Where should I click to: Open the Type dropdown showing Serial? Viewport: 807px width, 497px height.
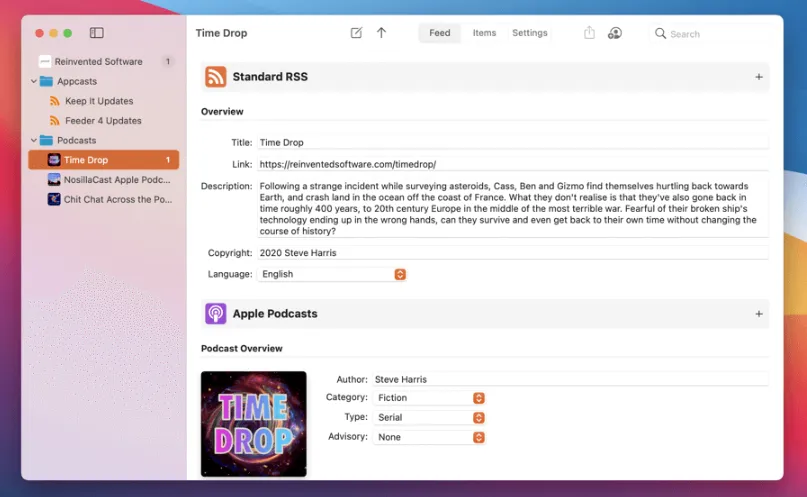click(429, 417)
